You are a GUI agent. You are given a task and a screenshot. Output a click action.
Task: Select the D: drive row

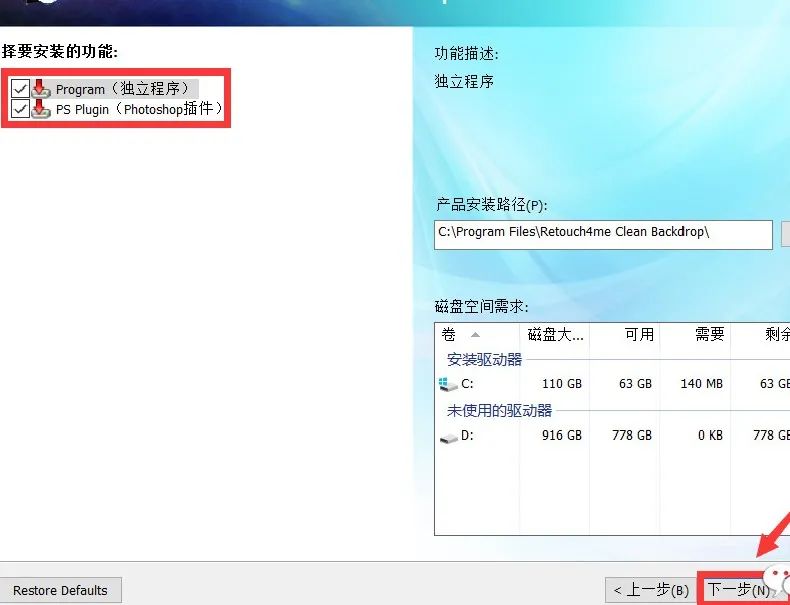[612, 435]
